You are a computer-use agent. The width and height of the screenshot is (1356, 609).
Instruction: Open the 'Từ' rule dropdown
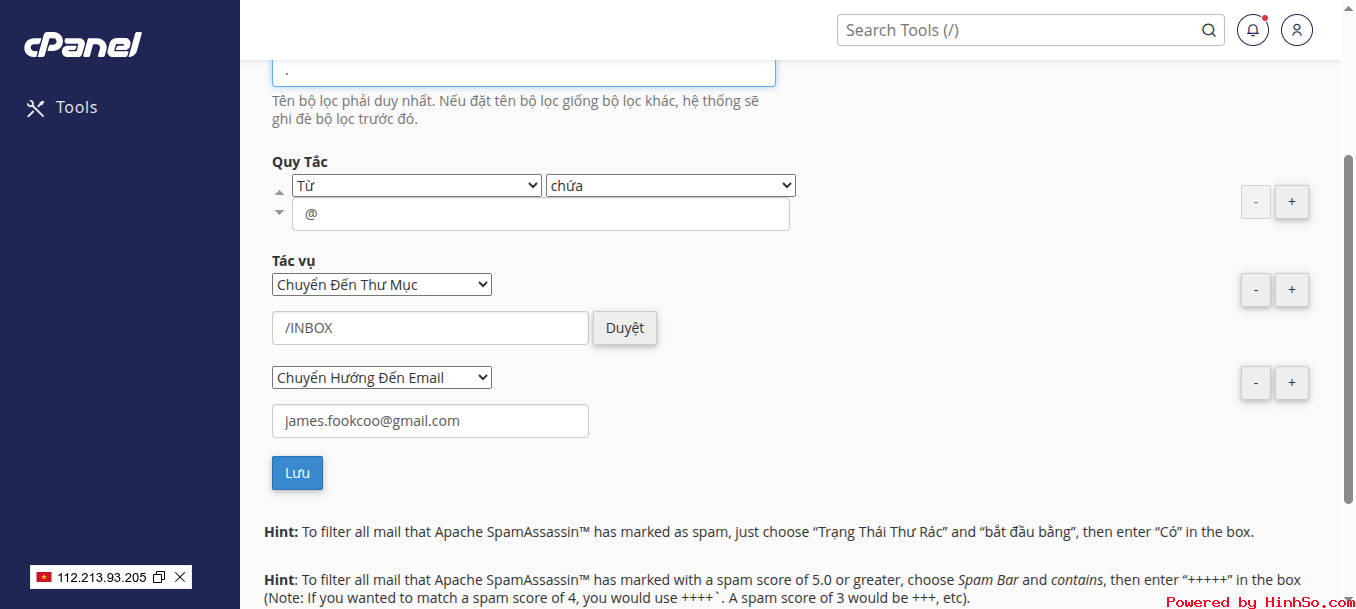click(417, 186)
